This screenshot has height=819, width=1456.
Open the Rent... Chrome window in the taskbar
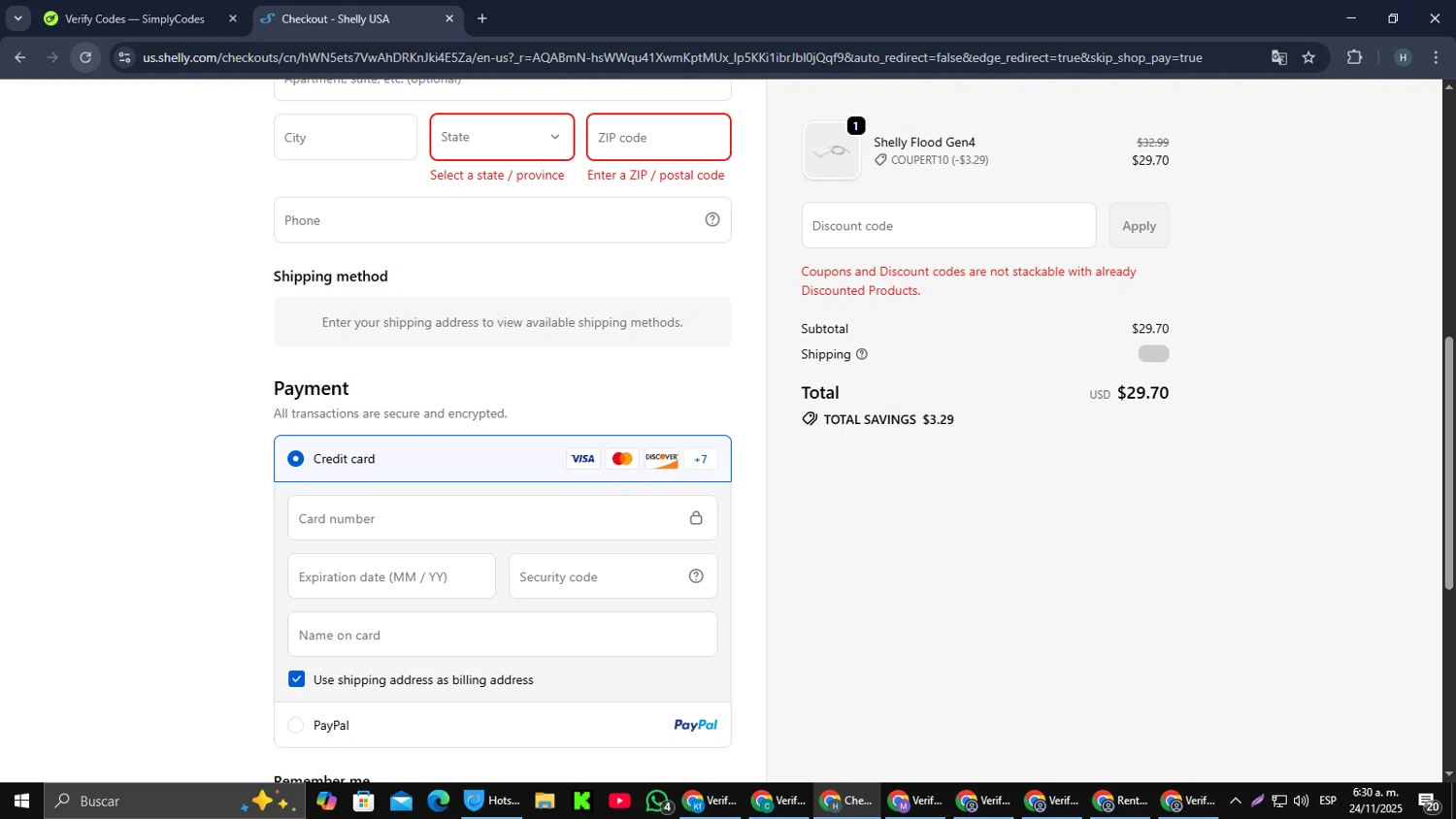[x=1120, y=801]
